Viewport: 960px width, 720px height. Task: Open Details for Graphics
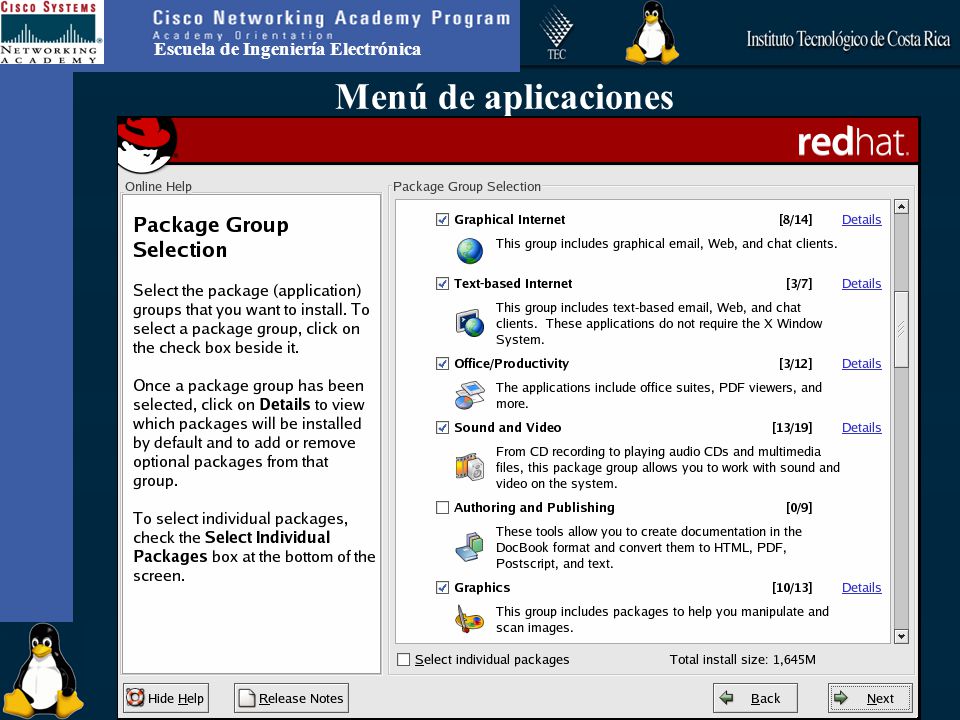pyautogui.click(x=861, y=587)
